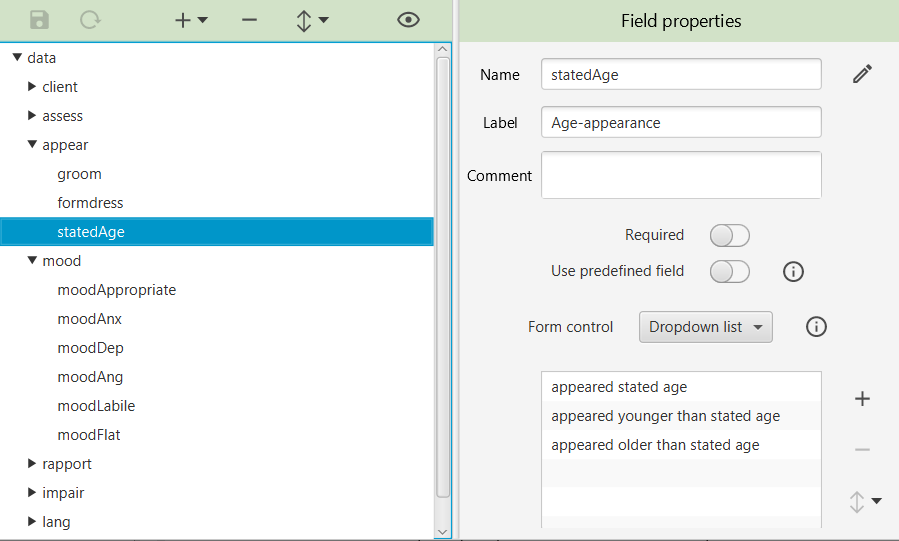Select the moodDep field
The height and width of the screenshot is (541, 899).
click(90, 348)
